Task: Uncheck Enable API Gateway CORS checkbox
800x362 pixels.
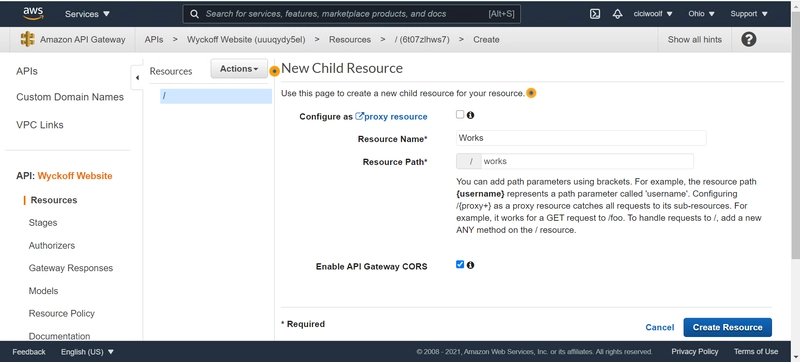Action: (x=460, y=265)
